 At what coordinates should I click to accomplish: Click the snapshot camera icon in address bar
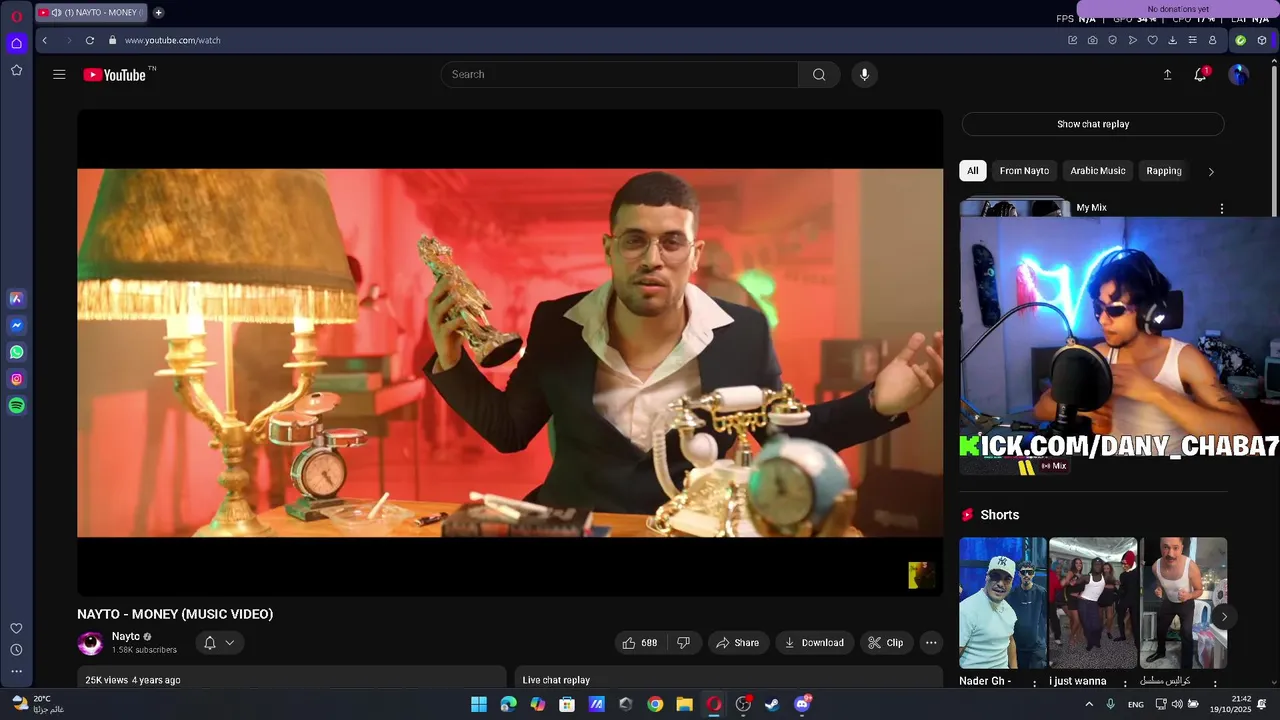point(1092,40)
